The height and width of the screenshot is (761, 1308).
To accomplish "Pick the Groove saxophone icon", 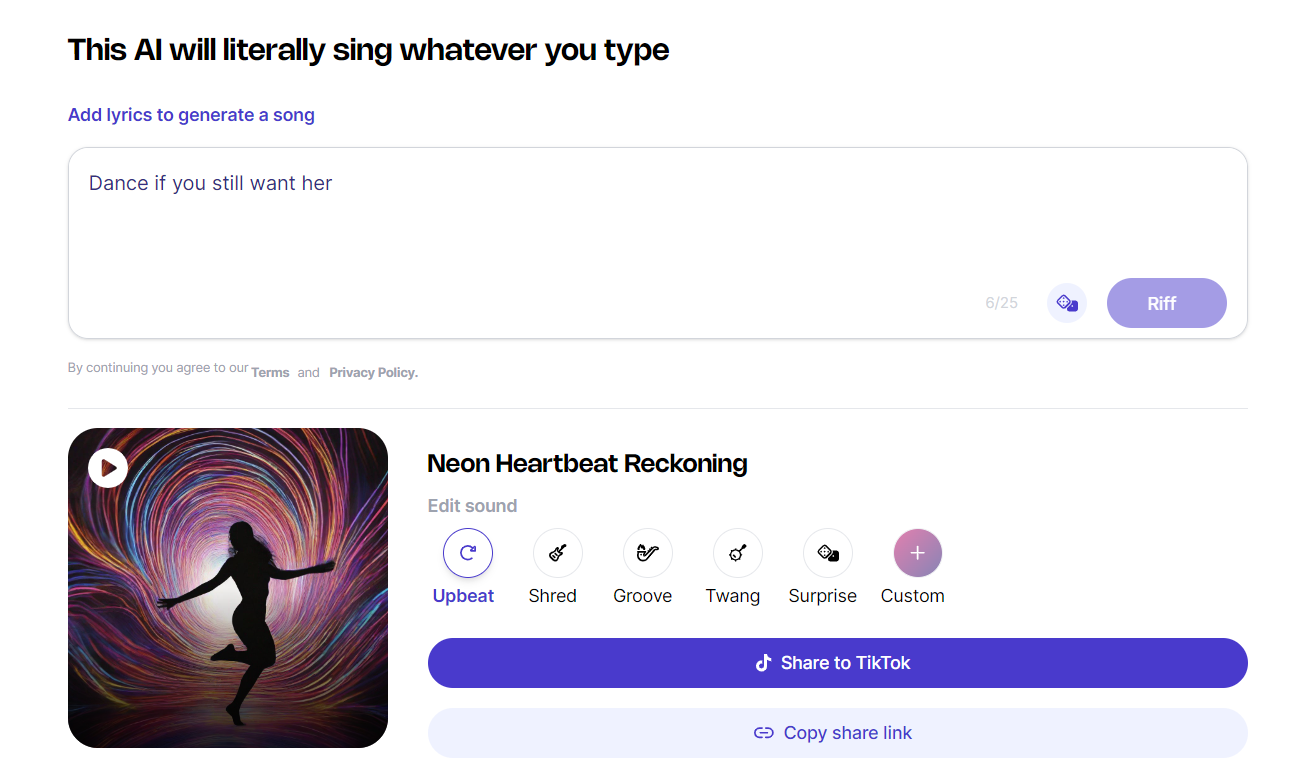I will pos(647,553).
